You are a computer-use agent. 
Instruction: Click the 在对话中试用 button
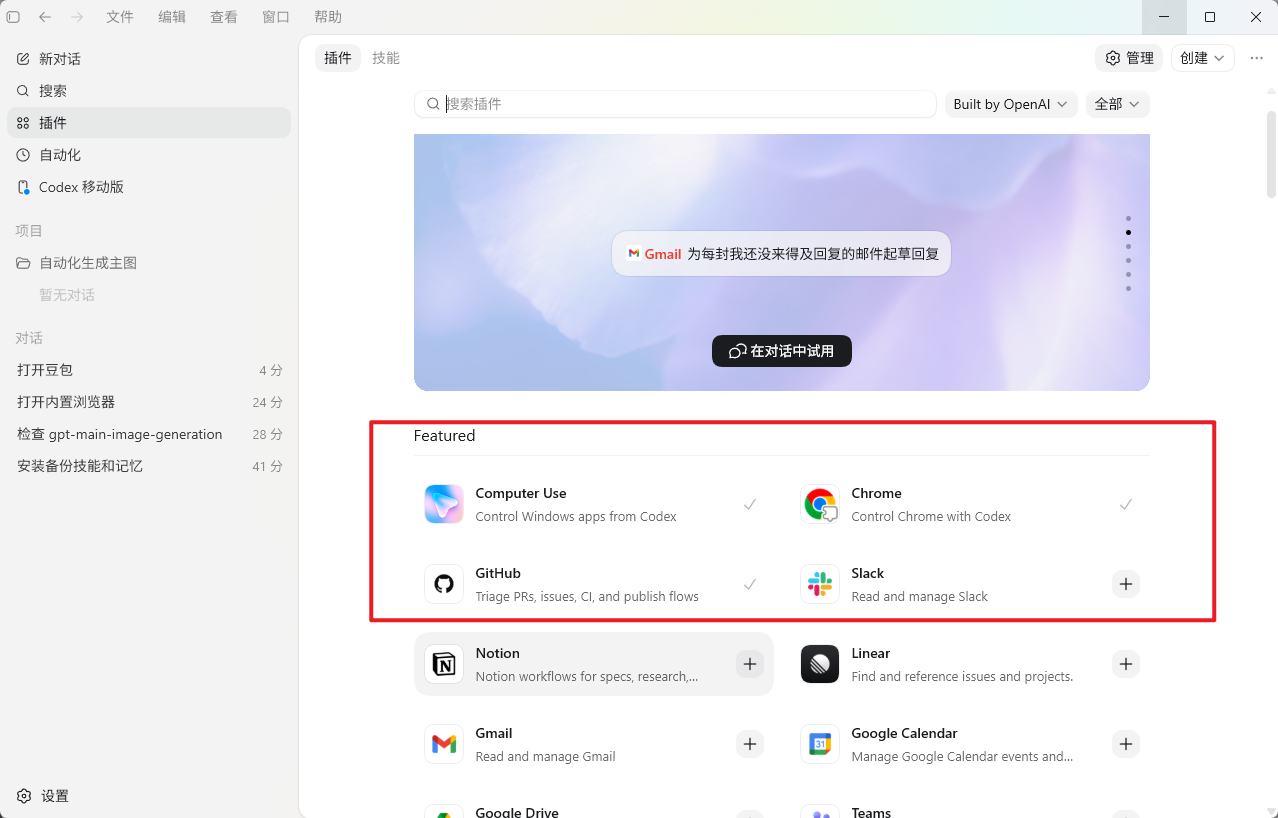click(x=781, y=351)
